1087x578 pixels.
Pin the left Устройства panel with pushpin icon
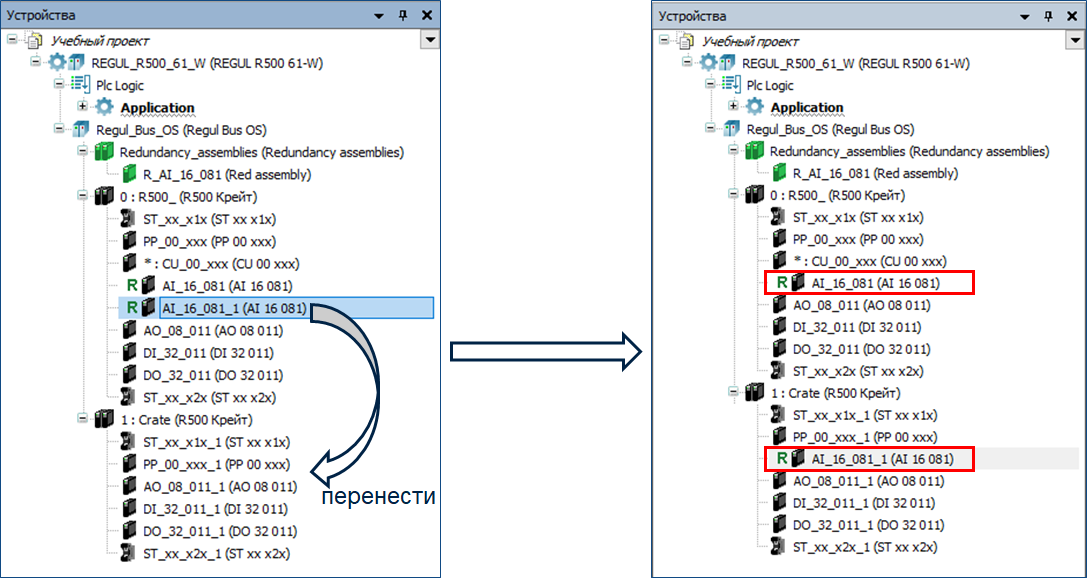(x=404, y=16)
